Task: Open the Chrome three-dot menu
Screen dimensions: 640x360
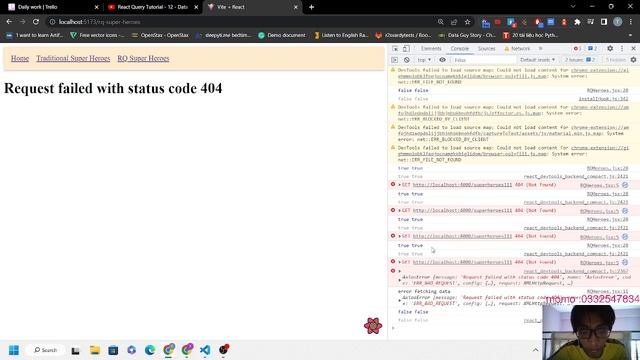Action: tap(631, 22)
